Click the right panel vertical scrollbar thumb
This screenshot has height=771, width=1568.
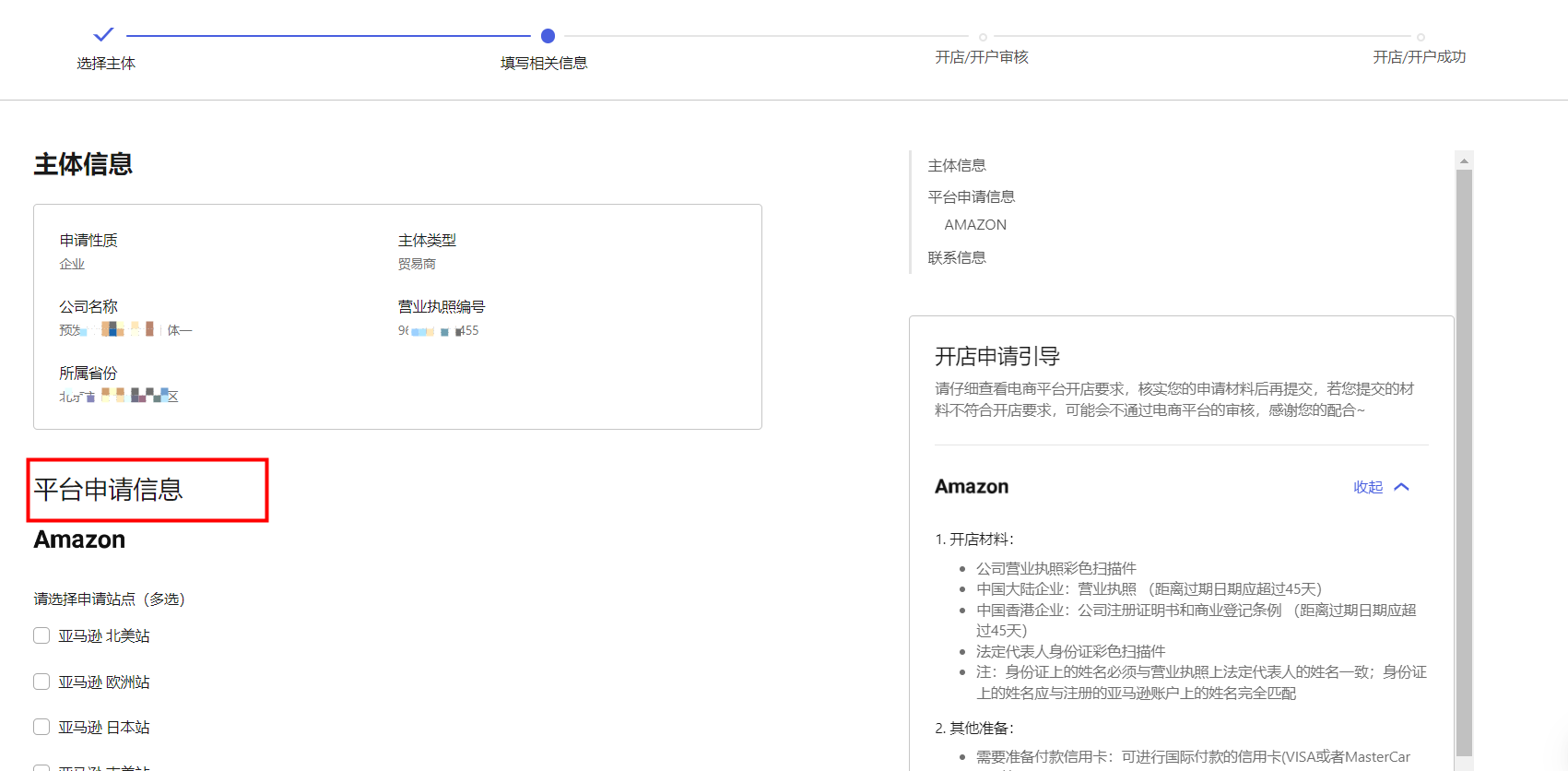[x=1464, y=461]
